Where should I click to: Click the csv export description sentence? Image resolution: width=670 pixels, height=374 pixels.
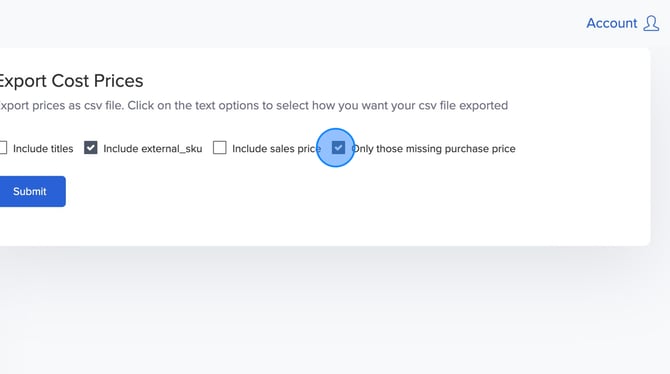point(254,106)
